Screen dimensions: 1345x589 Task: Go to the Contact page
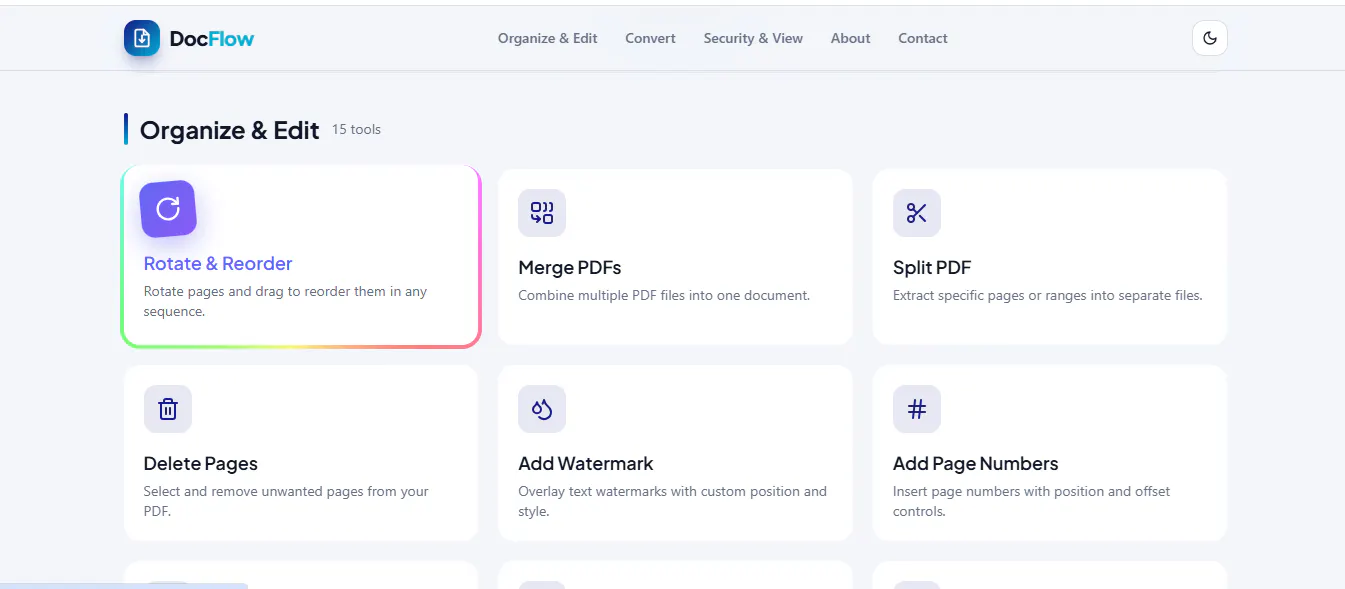point(922,38)
